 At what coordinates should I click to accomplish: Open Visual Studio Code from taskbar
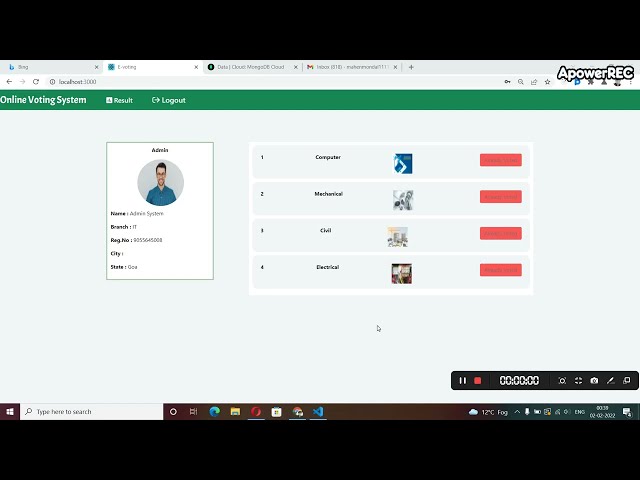[x=318, y=411]
